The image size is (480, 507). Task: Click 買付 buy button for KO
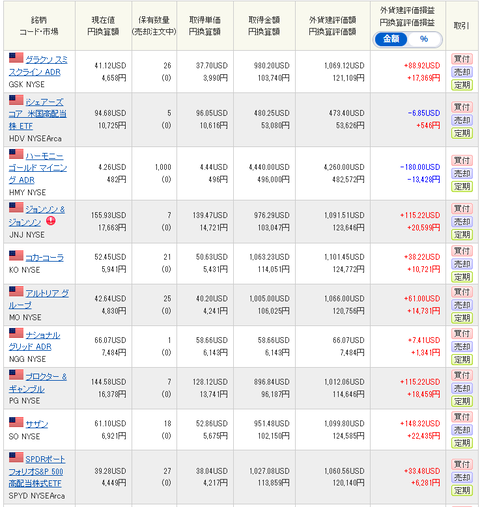[x=462, y=251]
